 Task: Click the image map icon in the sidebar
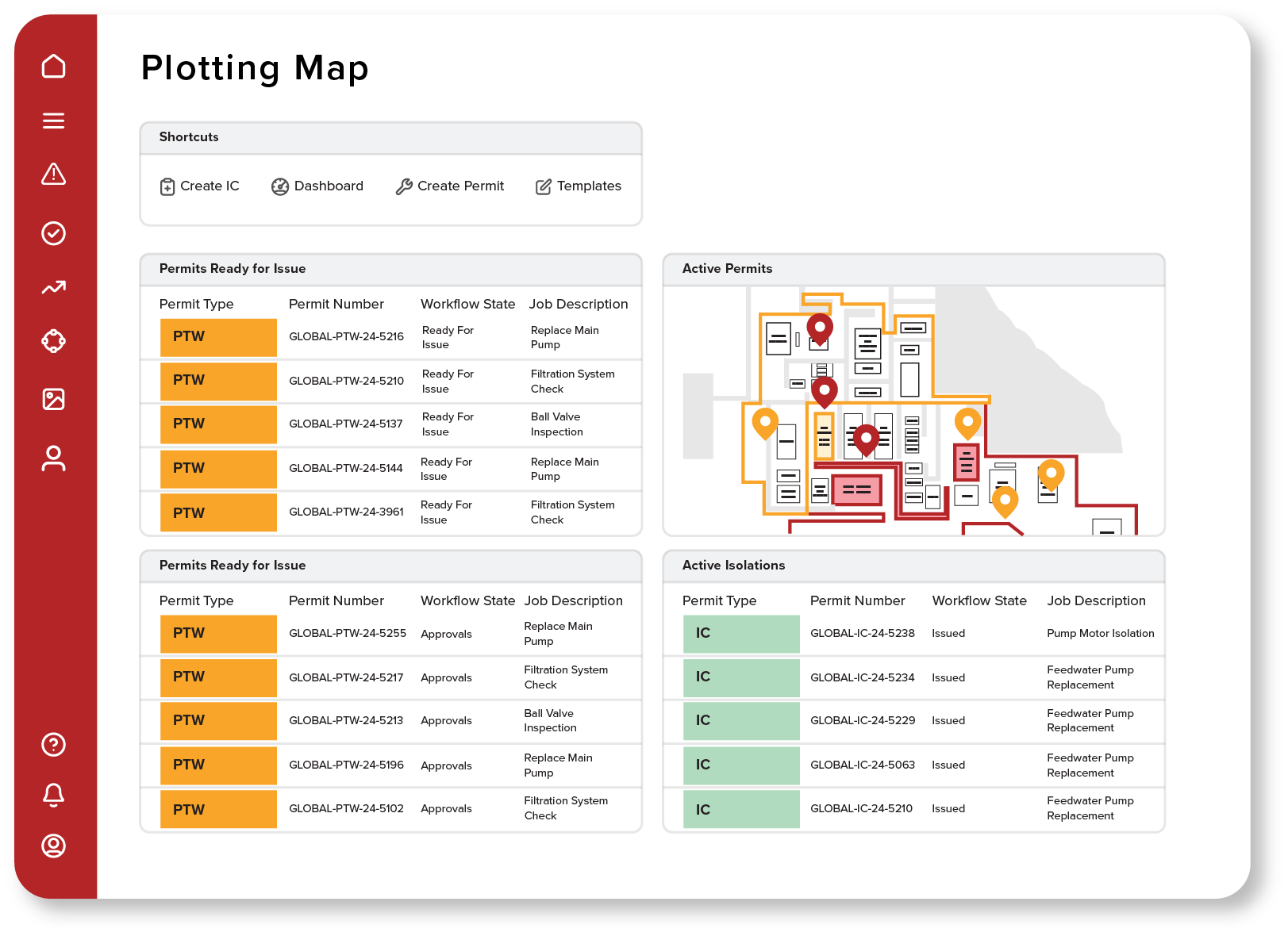tap(53, 400)
